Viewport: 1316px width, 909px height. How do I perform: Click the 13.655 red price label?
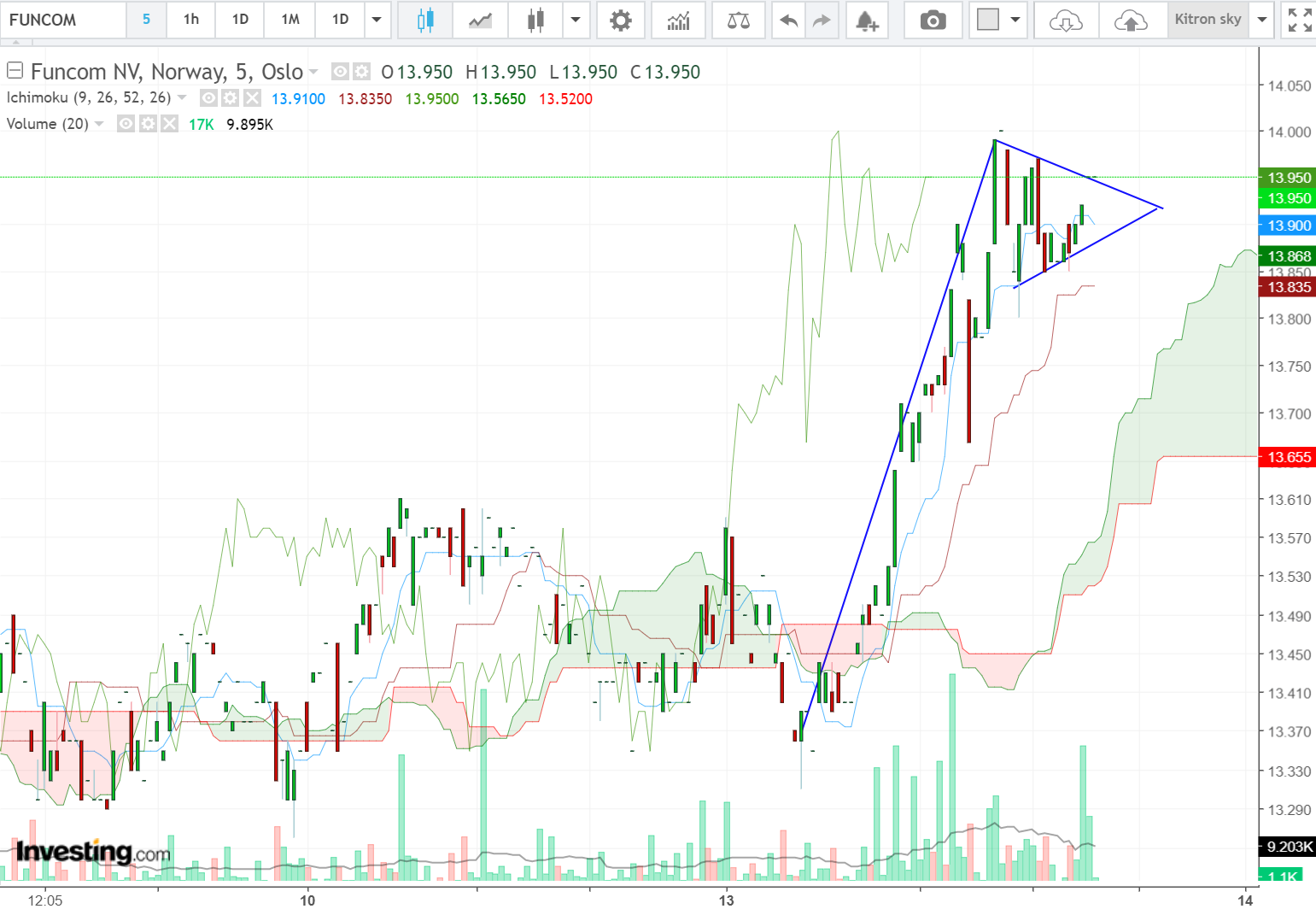1288,457
